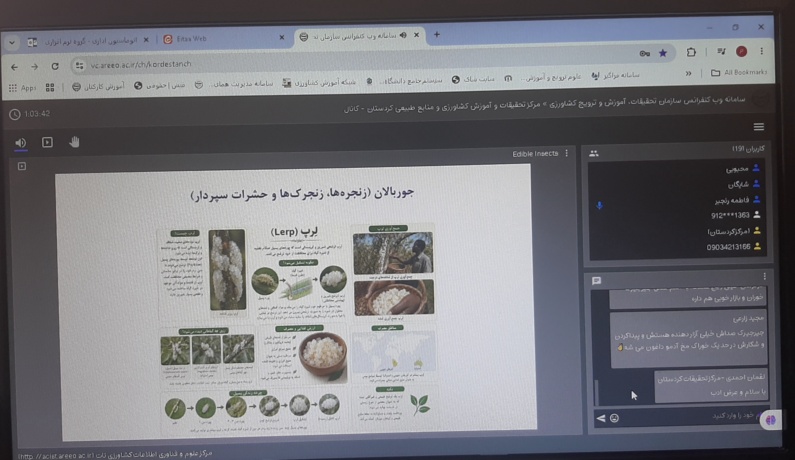Viewport: 795px width, 460px height.
Task: Click the Edible Insects panel title
Action: click(535, 154)
